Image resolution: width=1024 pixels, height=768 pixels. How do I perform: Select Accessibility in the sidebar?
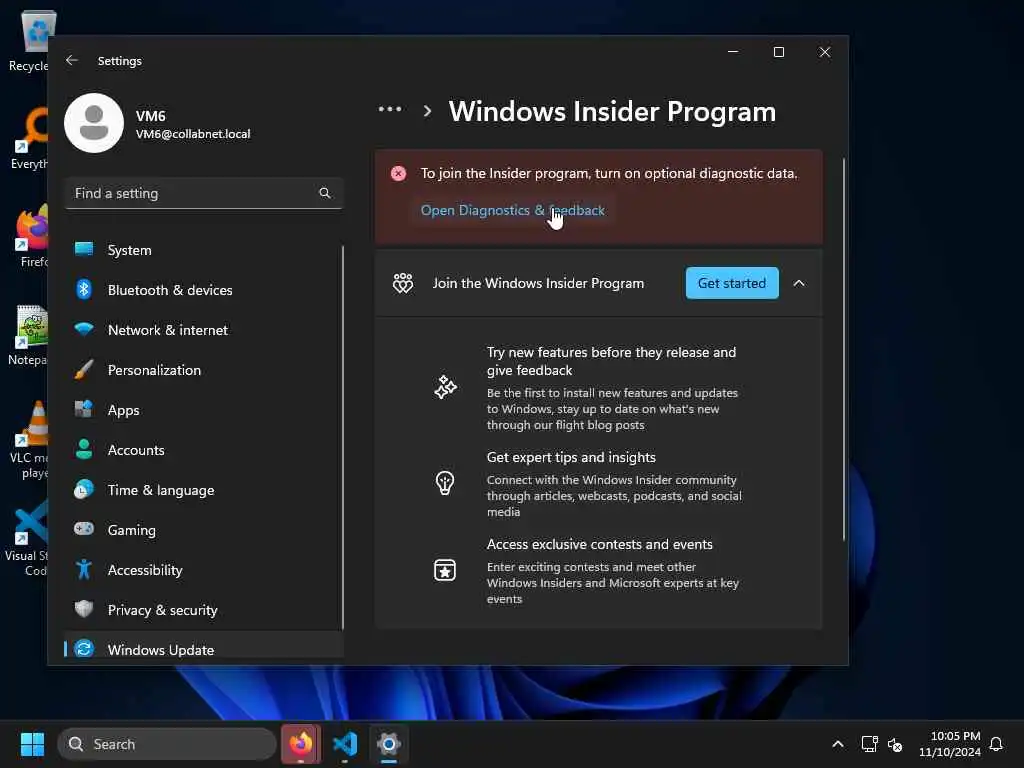coord(203,569)
